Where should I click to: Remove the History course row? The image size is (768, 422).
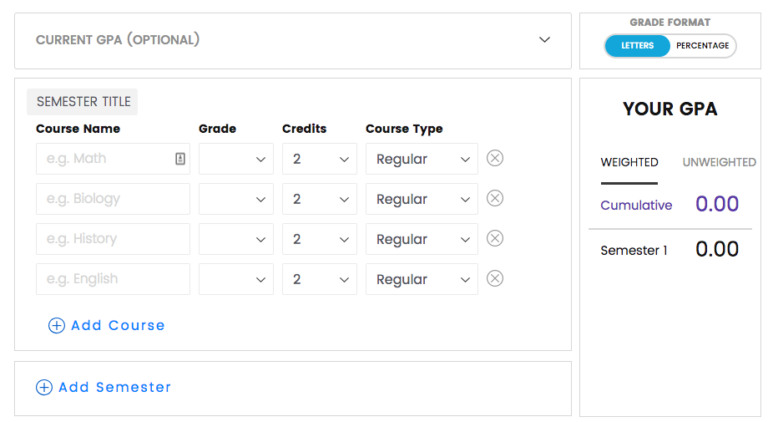(x=495, y=238)
